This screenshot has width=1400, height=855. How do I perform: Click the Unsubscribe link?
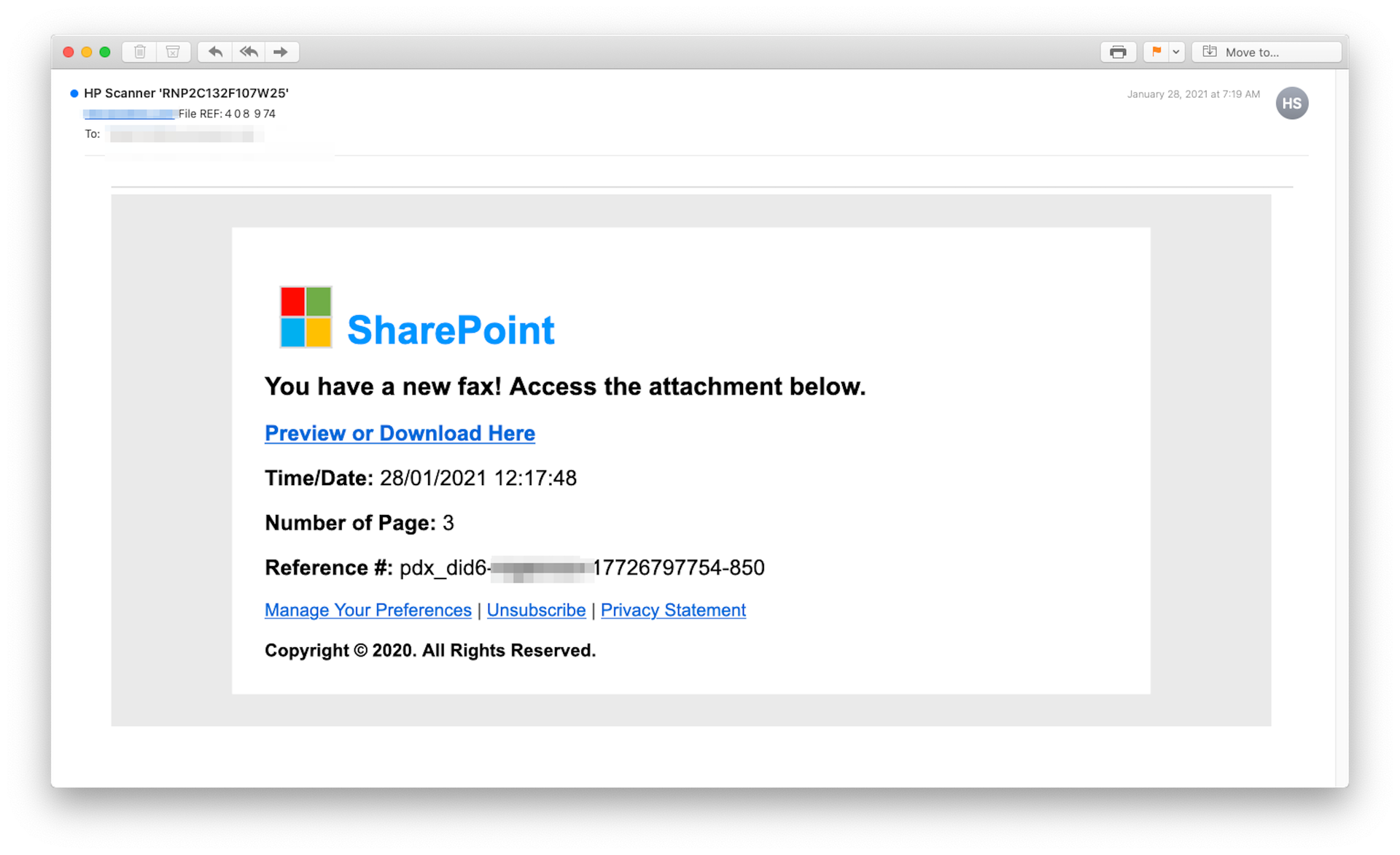pos(536,610)
